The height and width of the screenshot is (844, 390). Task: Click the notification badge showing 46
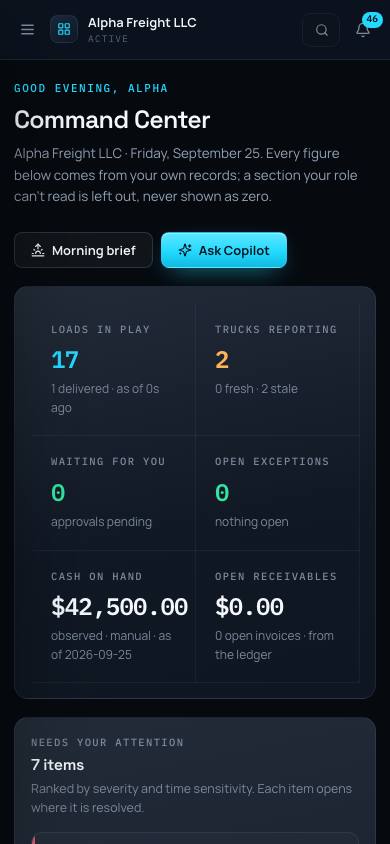372,19
